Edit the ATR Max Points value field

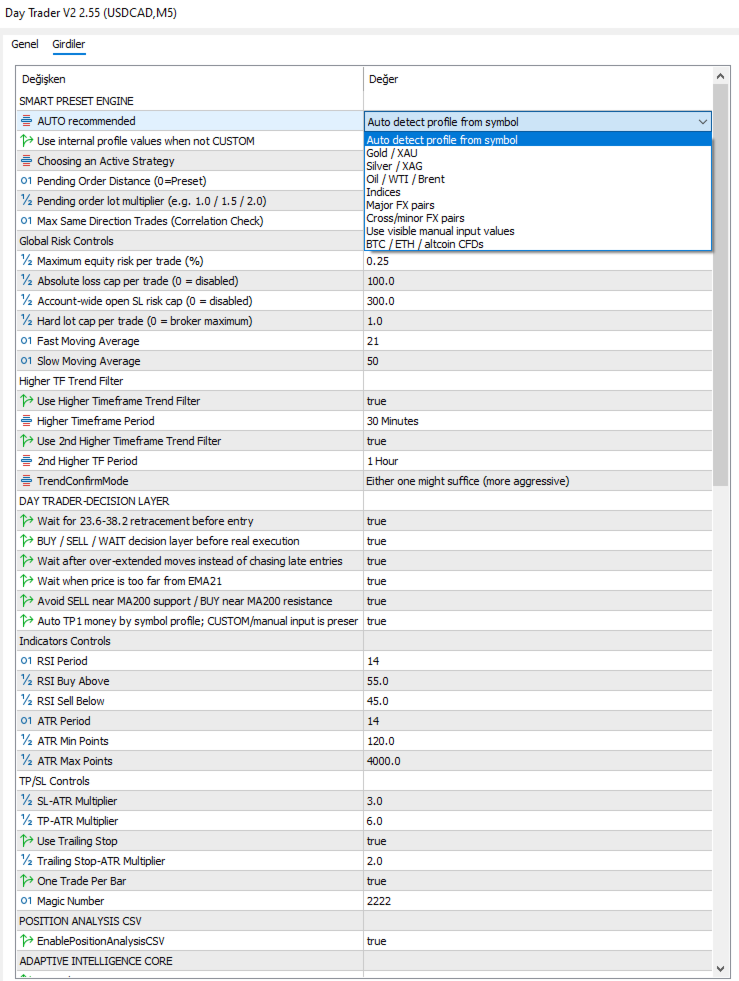538,761
